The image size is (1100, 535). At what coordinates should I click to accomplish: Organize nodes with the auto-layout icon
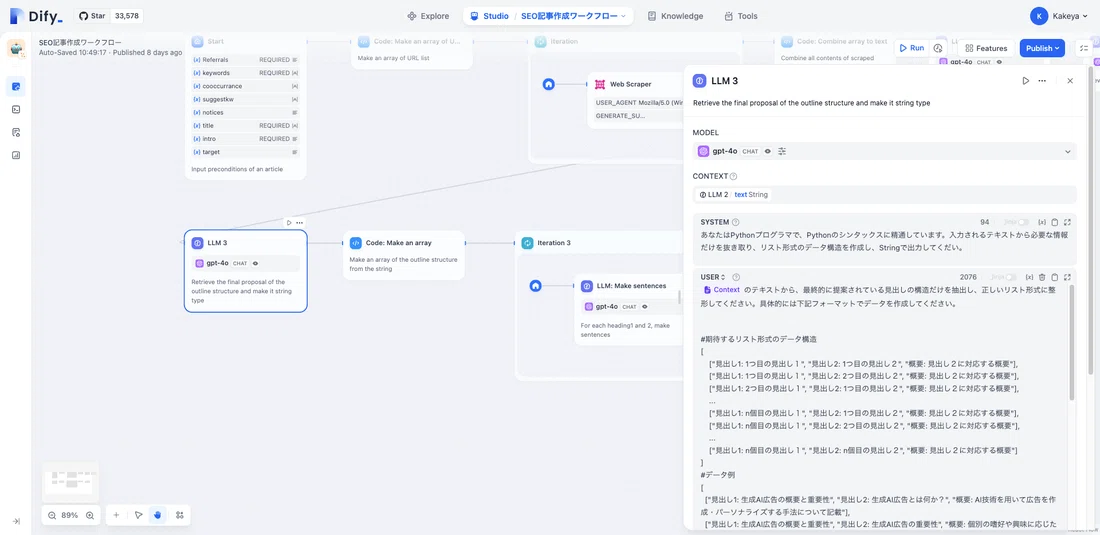point(180,515)
